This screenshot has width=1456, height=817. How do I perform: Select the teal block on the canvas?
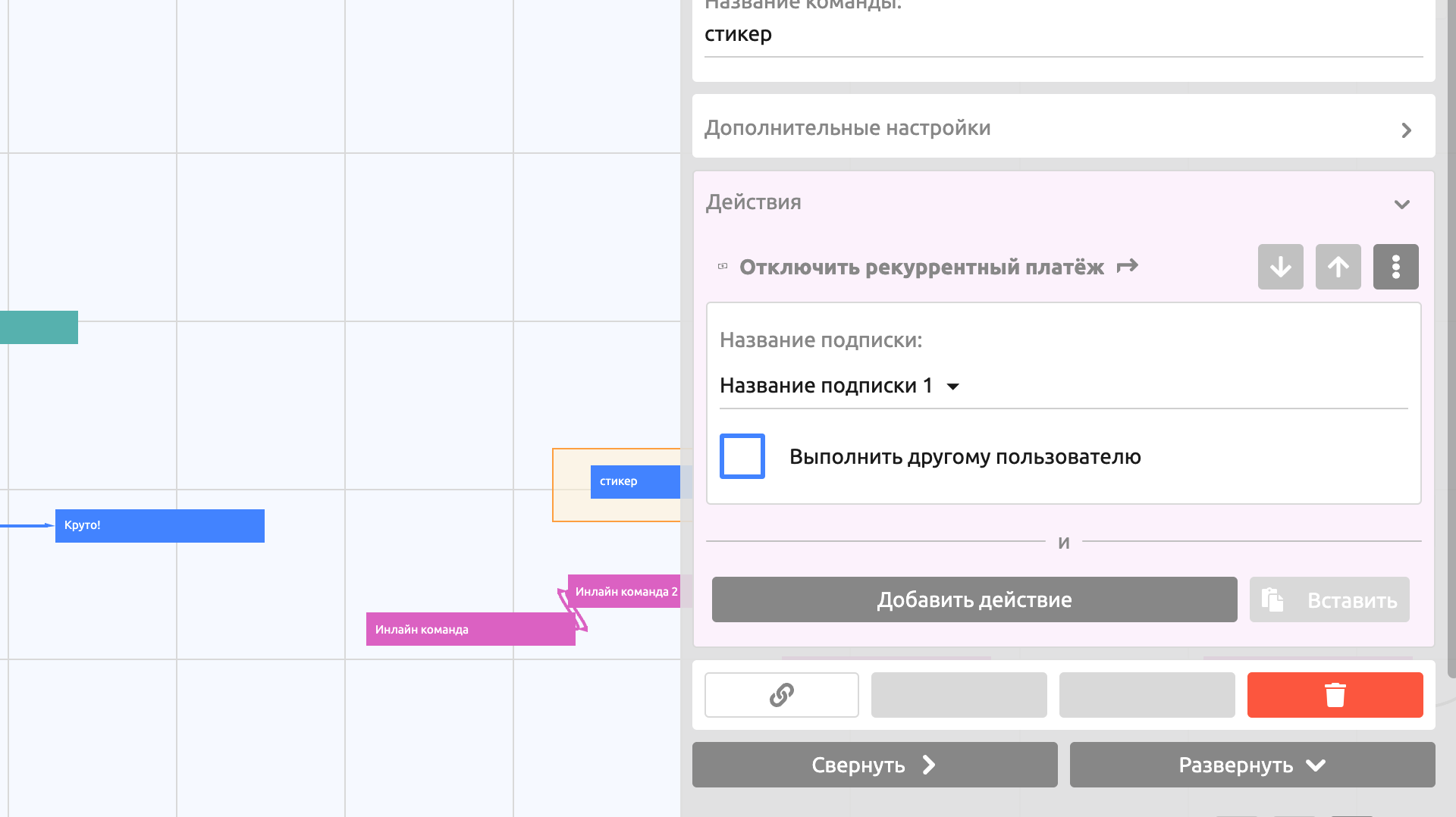click(x=39, y=327)
